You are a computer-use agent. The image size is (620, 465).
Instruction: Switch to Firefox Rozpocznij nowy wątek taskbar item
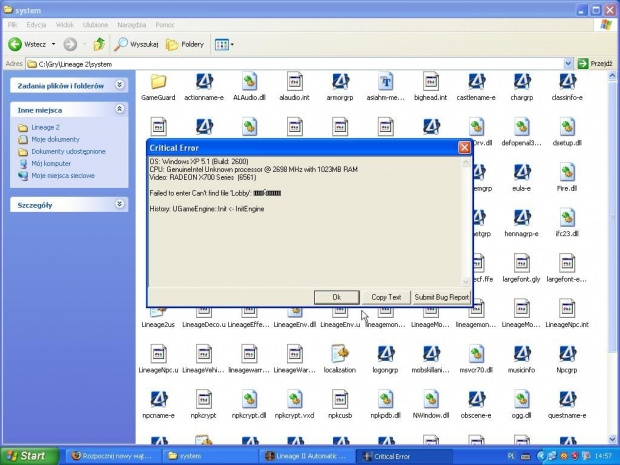(113, 456)
